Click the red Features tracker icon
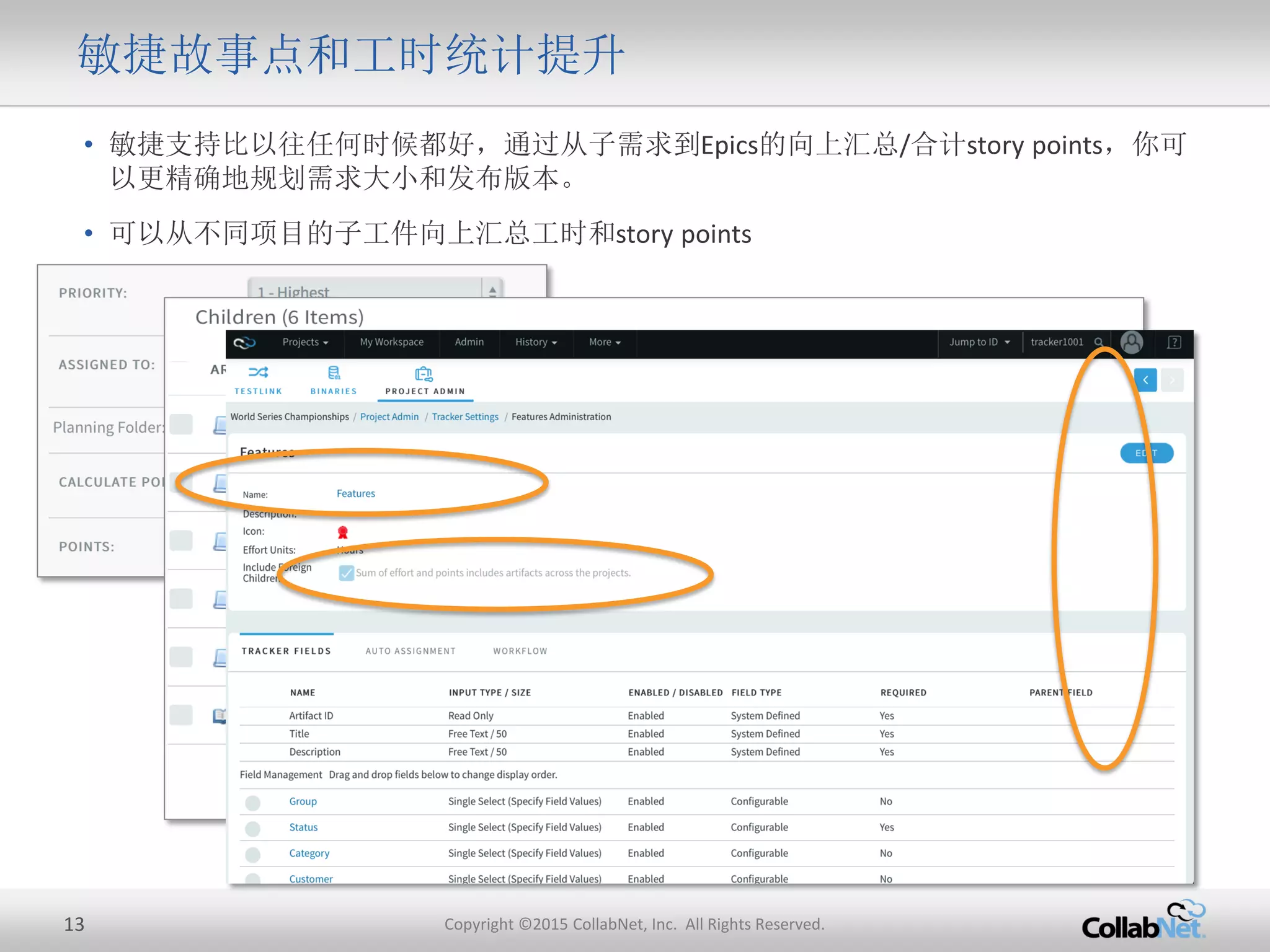This screenshot has height=952, width=1270. 342,532
